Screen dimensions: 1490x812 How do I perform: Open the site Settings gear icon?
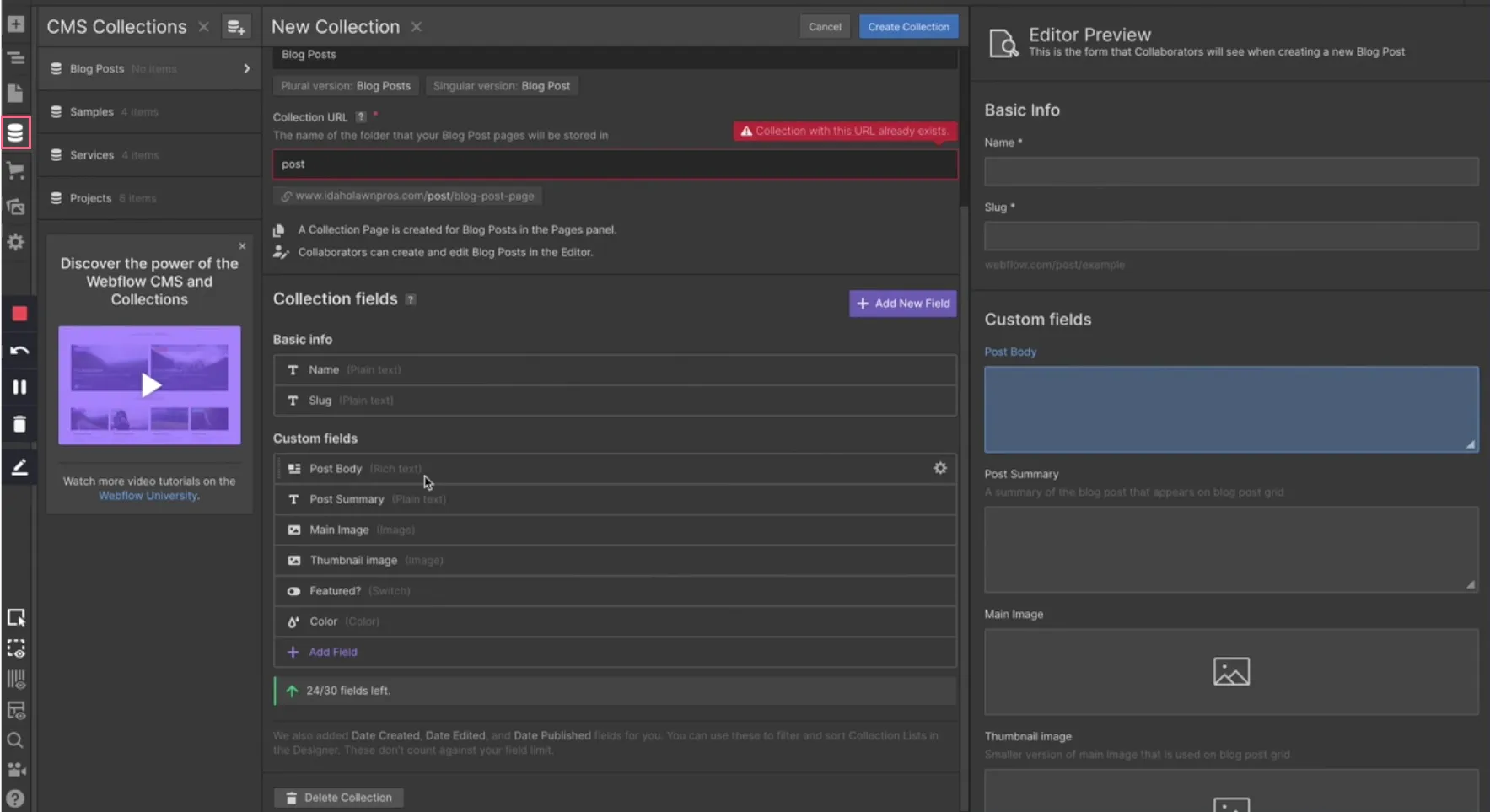pyautogui.click(x=15, y=243)
